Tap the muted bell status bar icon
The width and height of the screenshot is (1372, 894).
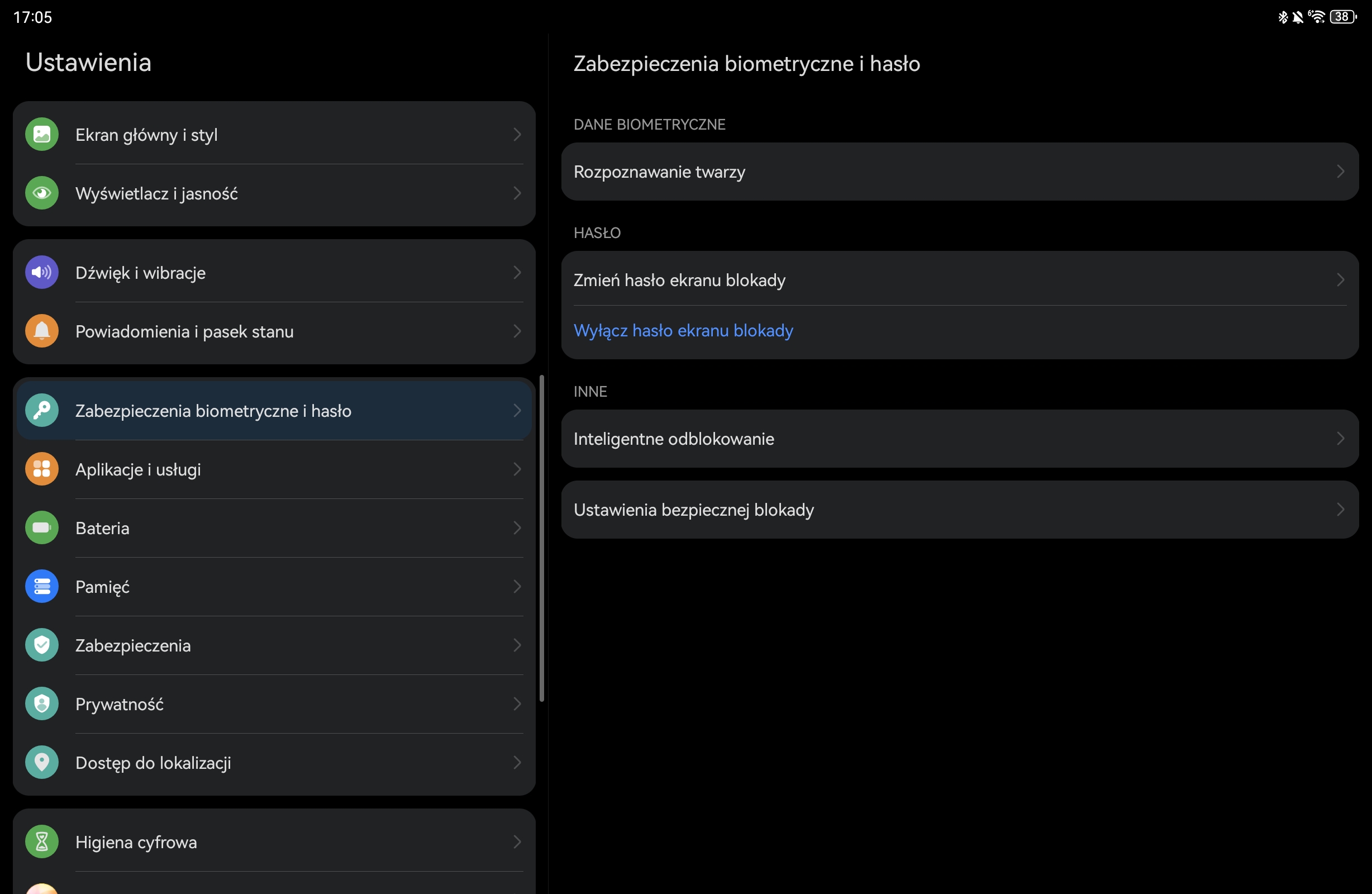coord(1298,17)
